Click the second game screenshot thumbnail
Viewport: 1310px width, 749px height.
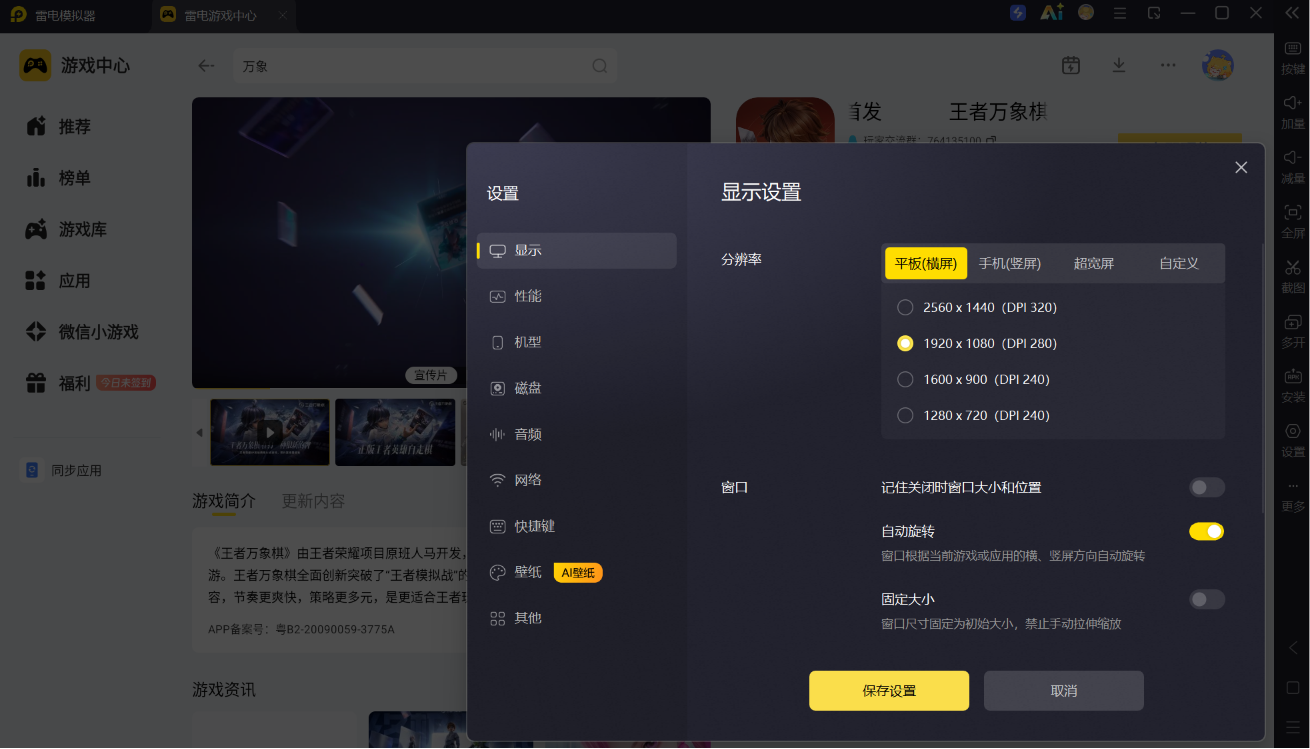point(395,432)
